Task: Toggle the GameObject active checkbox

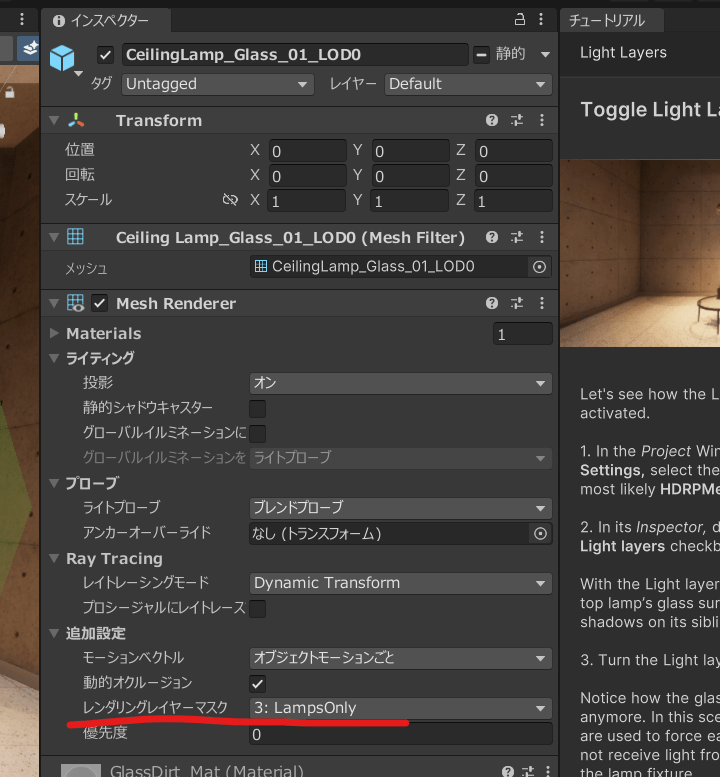Action: (x=106, y=55)
